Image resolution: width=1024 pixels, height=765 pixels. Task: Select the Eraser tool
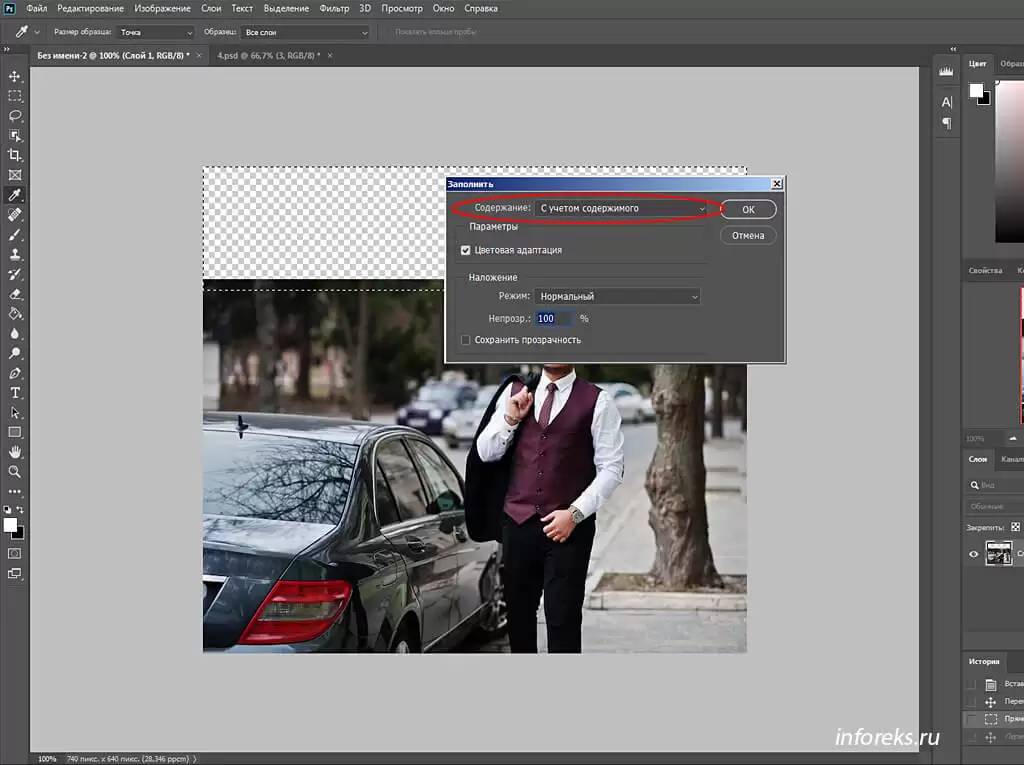click(15, 295)
